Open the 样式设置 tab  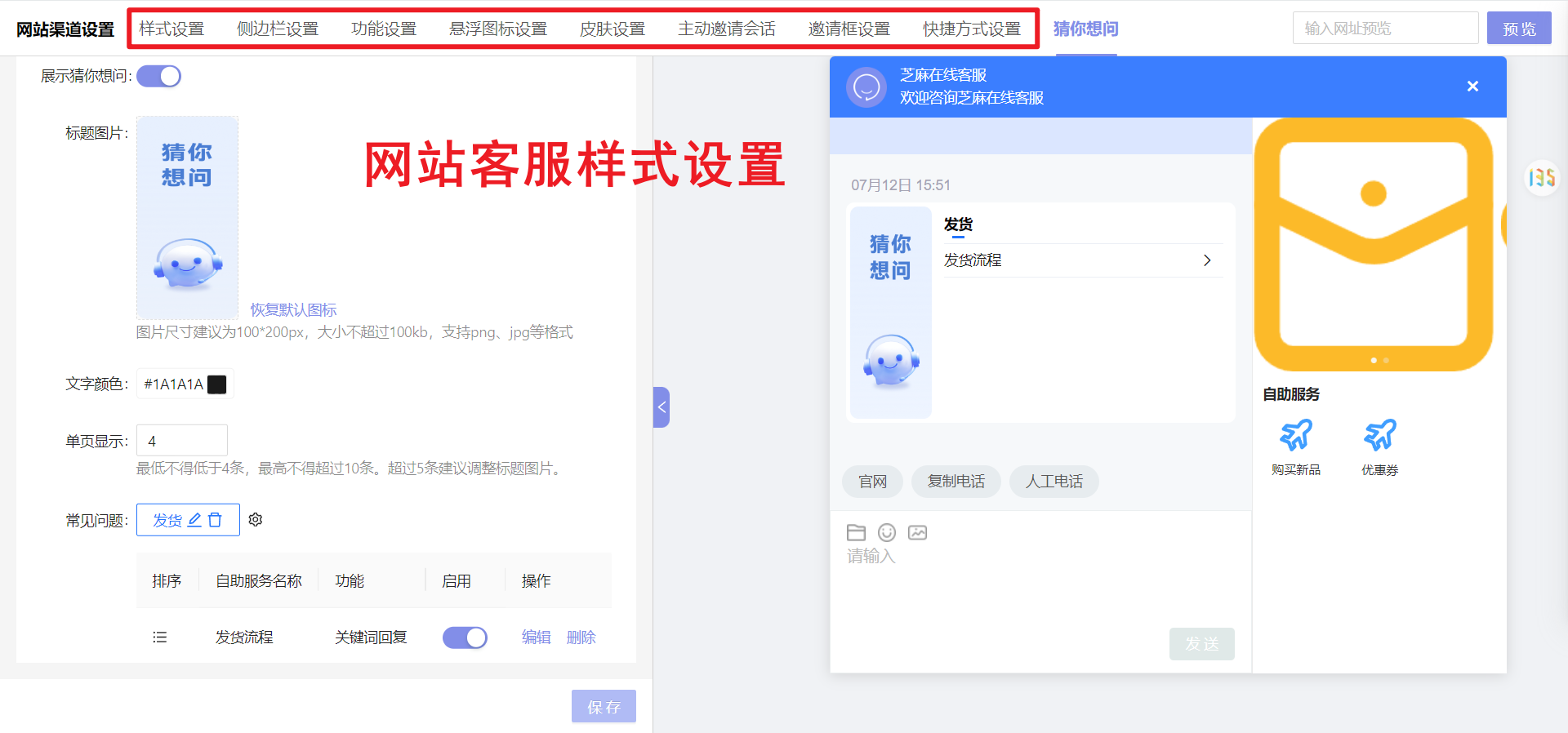[x=171, y=29]
